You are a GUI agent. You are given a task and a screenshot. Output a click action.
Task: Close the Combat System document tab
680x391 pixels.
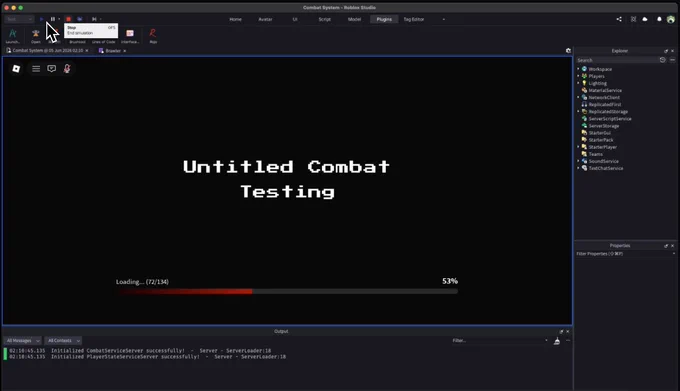coord(87,50)
